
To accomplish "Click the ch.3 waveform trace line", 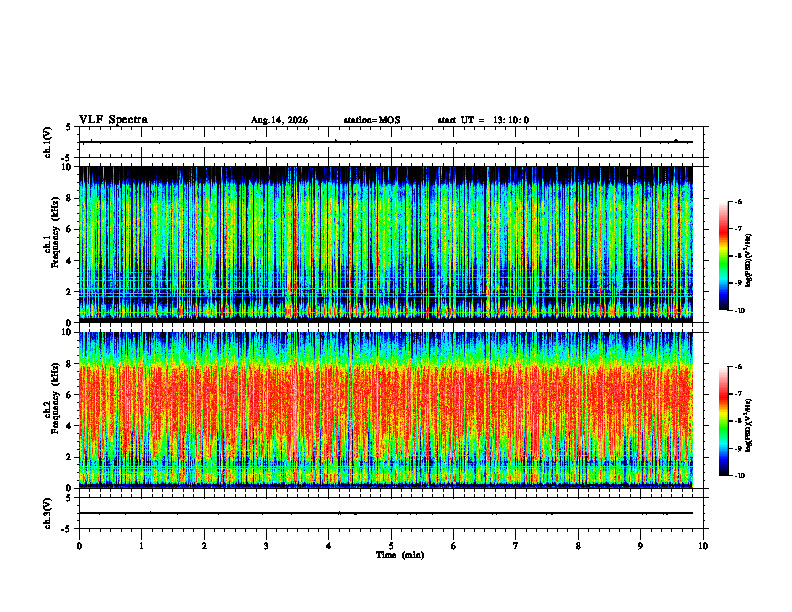I will point(386,513).
